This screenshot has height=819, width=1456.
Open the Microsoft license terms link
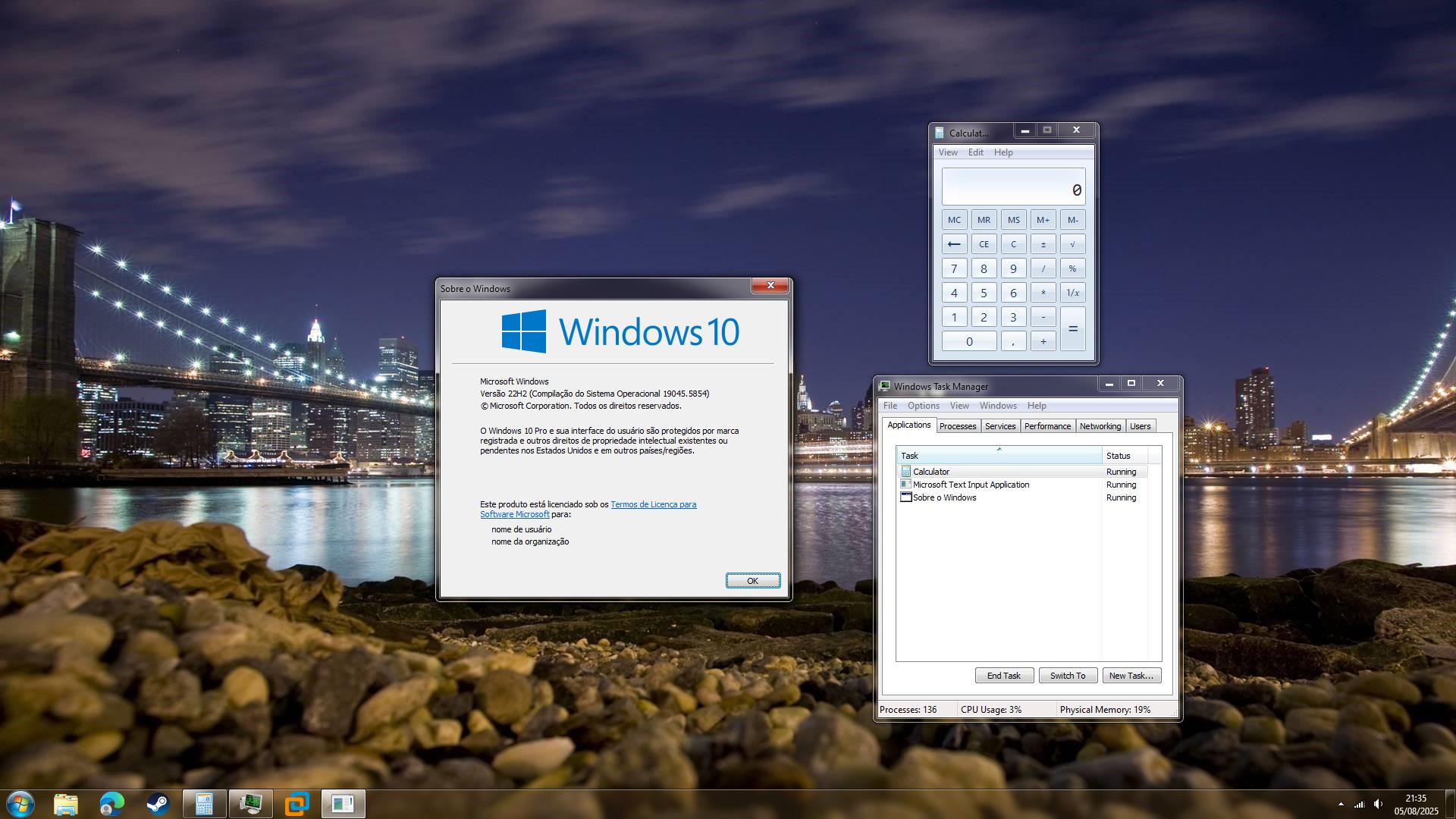click(x=653, y=504)
